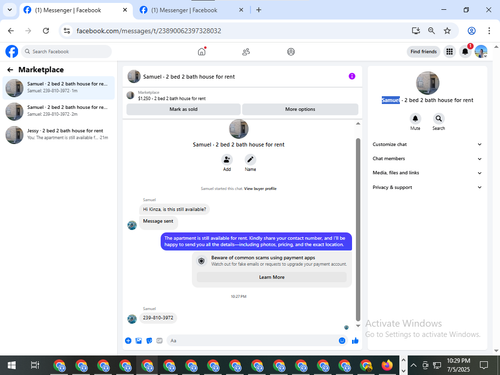The width and height of the screenshot is (500, 375).
Task: View site information icon in address bar
Action: tap(67, 31)
